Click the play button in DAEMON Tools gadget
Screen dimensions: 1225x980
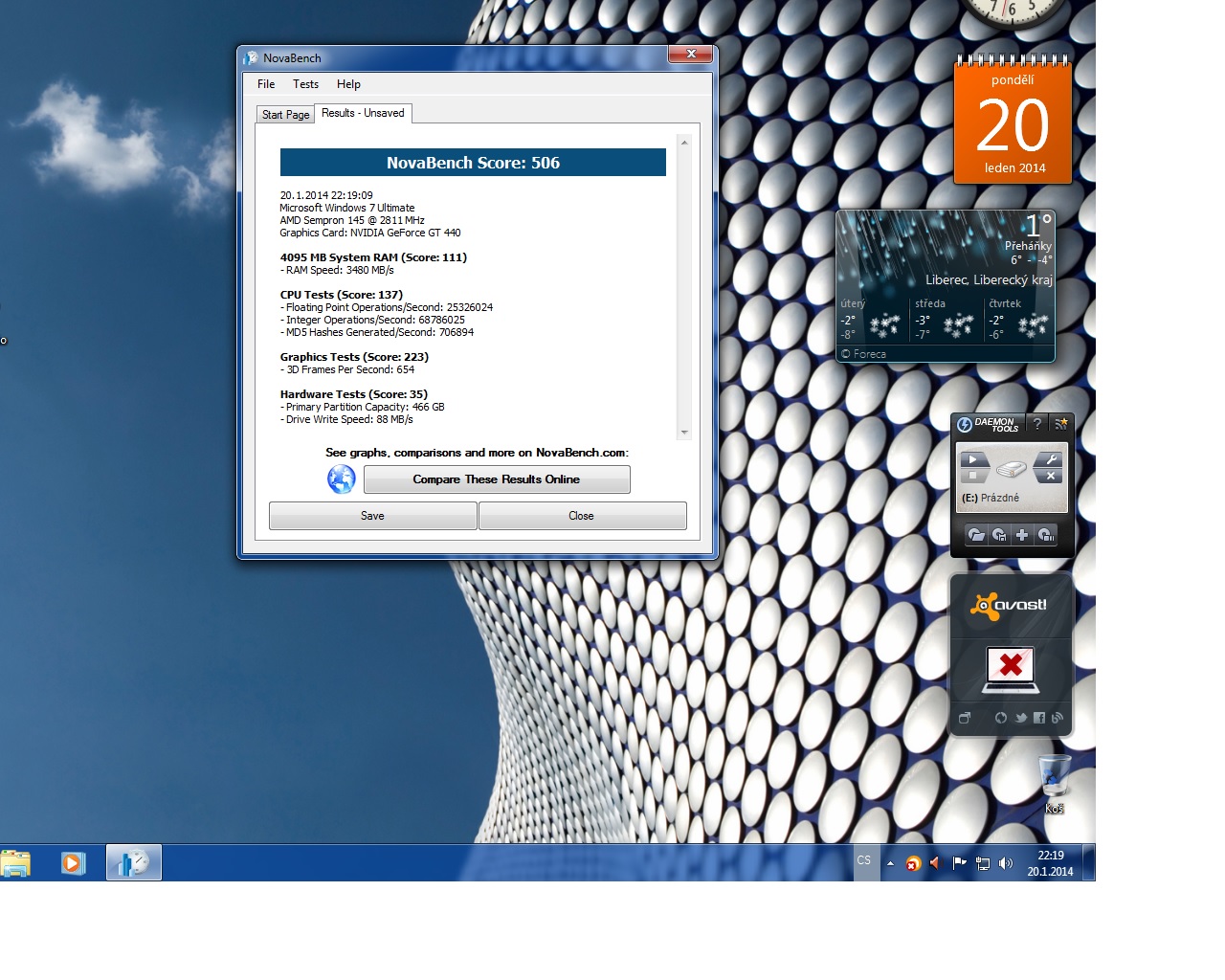click(971, 459)
